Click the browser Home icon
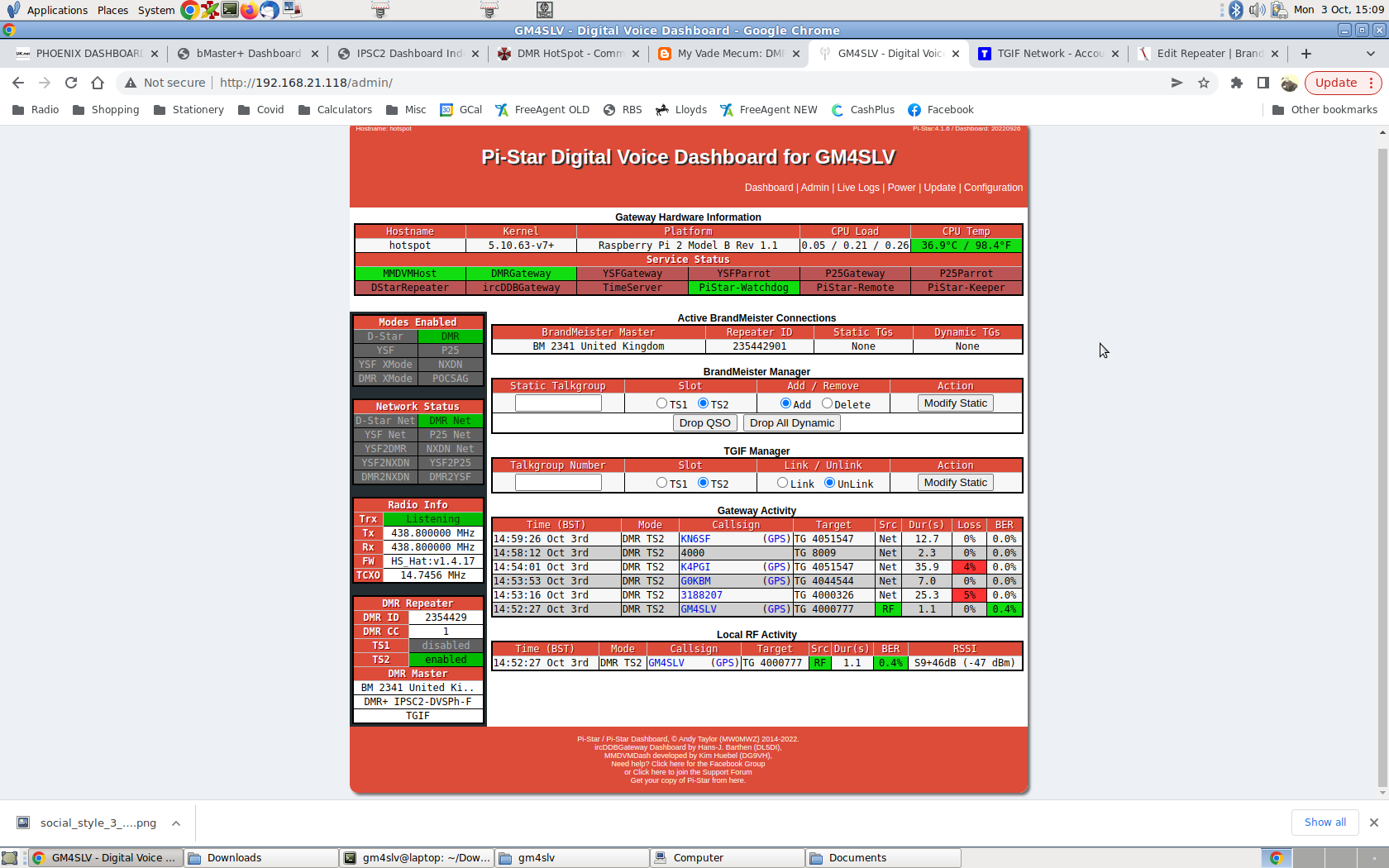The height and width of the screenshot is (868, 1389). (98, 83)
